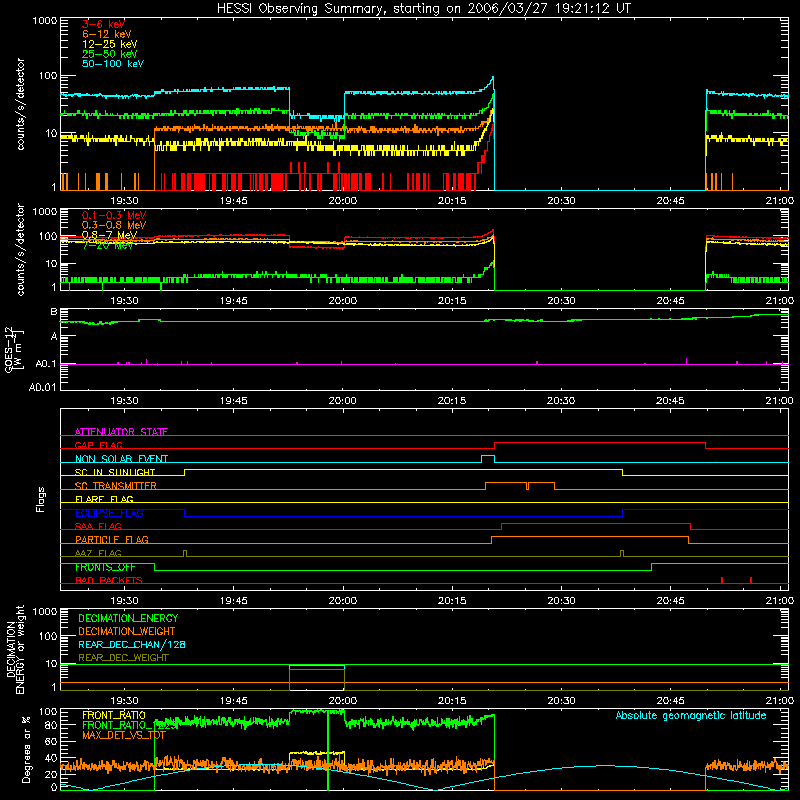Screen dimensions: 800x800
Task: Click the 0.3-0.8 MeV legend entry
Action: click(114, 225)
